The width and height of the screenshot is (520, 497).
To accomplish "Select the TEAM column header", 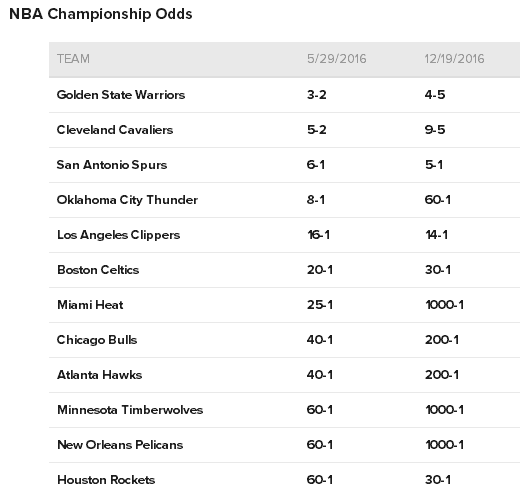I will click(73, 59).
